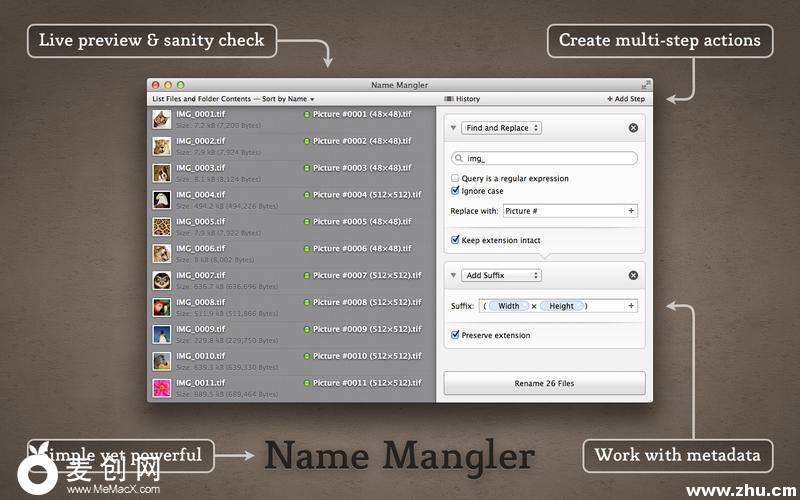
Task: Click the IMG_0008.tif file name
Action: click(x=201, y=303)
